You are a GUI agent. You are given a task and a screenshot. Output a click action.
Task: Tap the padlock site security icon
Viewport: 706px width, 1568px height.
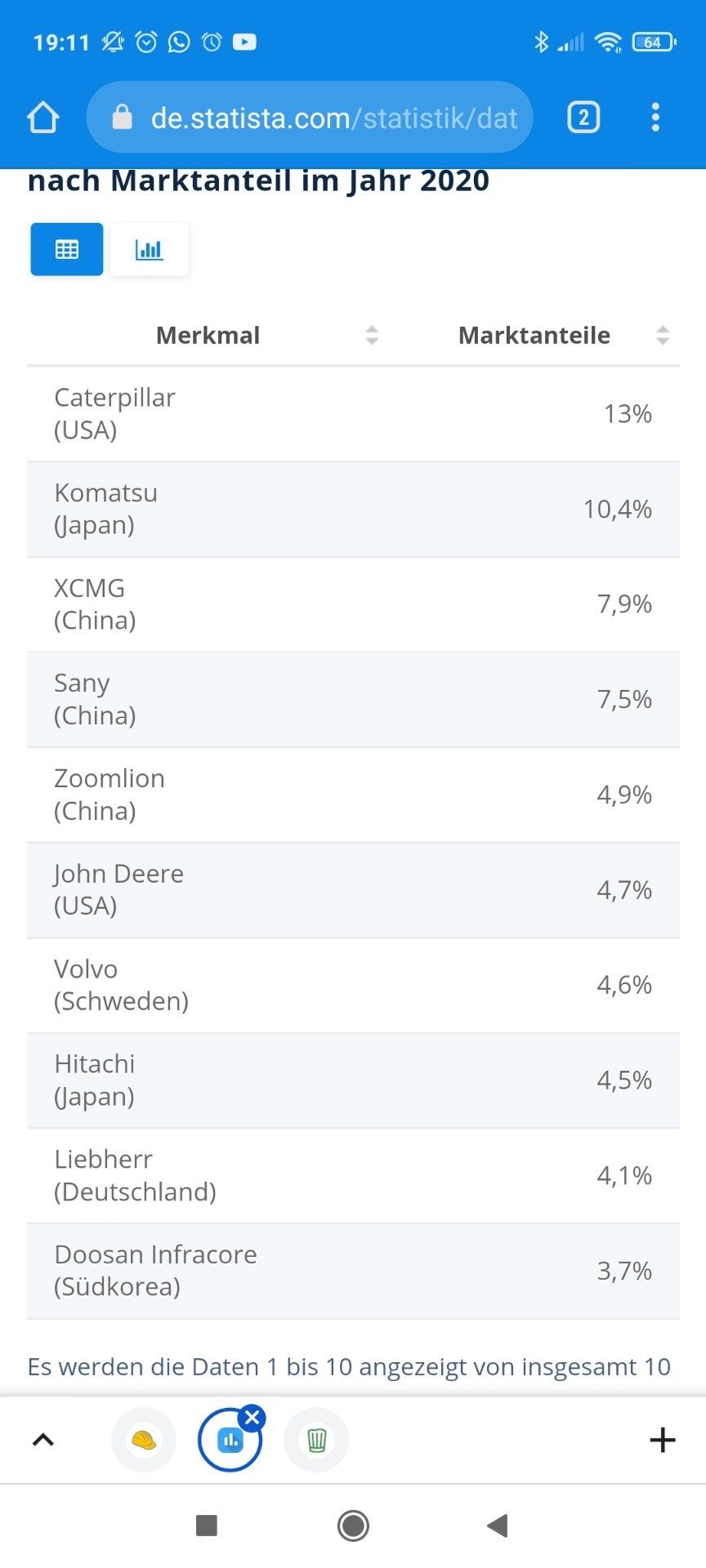[122, 118]
